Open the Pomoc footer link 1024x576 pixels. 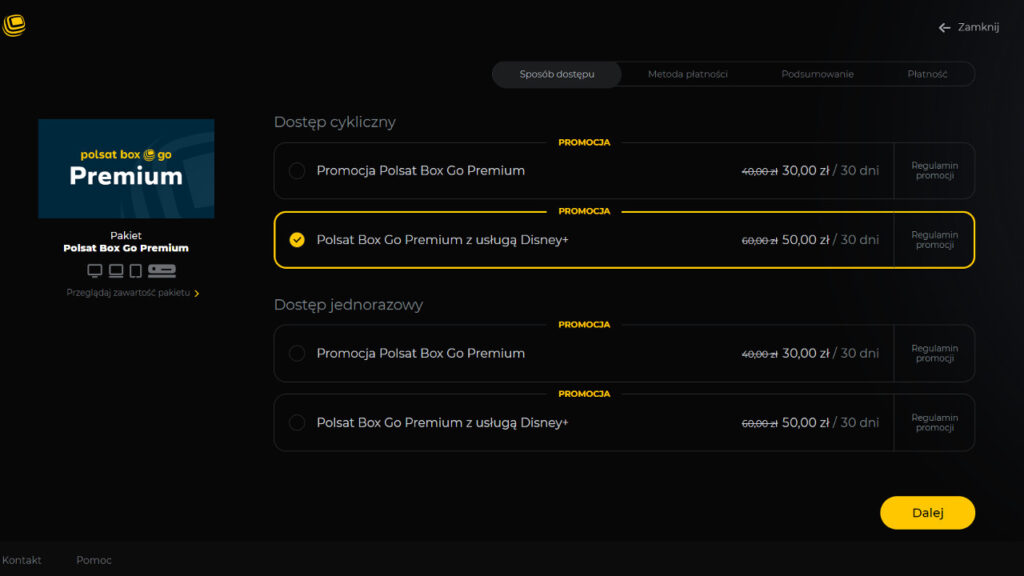pos(93,560)
